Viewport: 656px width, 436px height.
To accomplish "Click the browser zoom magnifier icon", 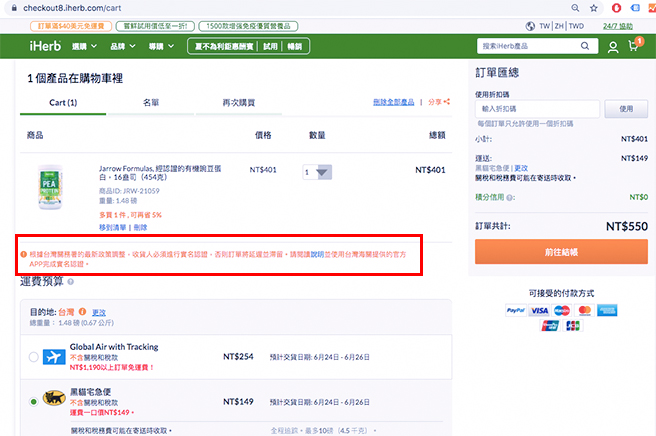I will [x=575, y=8].
